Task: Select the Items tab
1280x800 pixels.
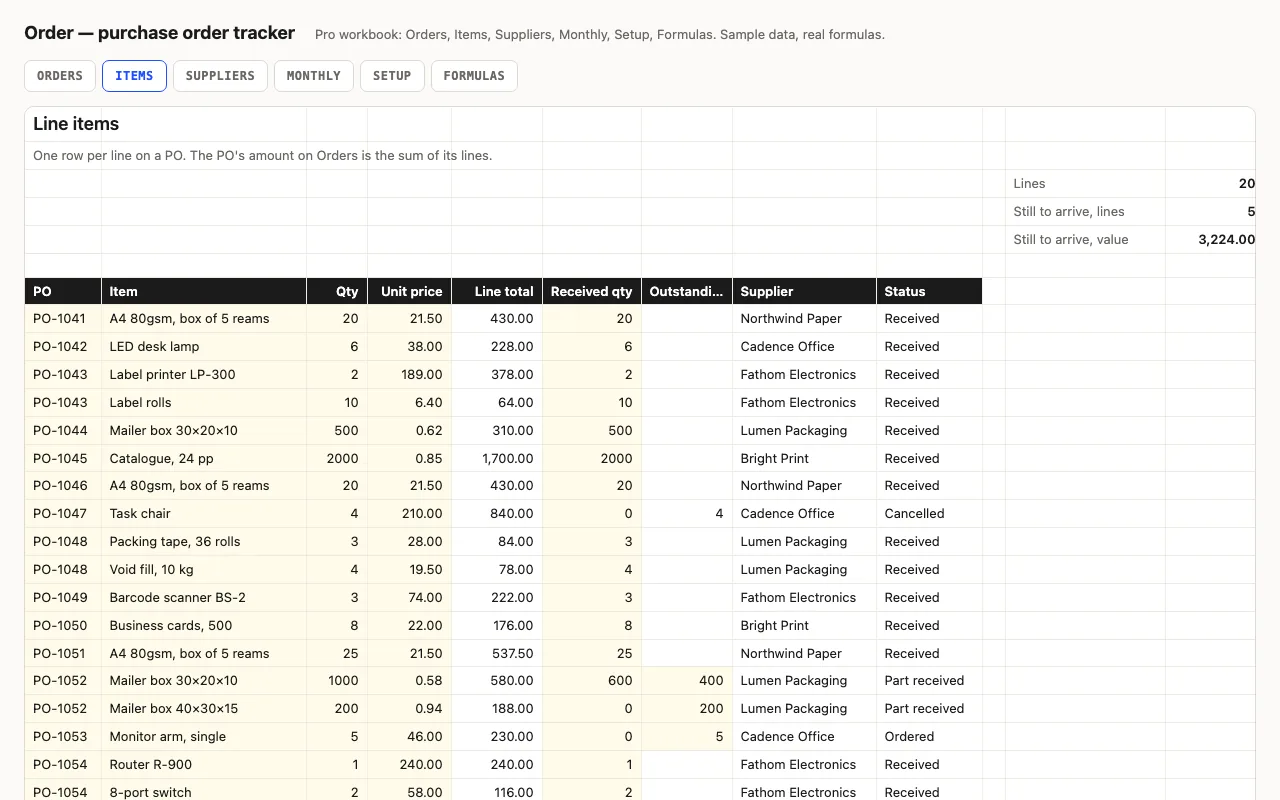Action: pos(134,76)
